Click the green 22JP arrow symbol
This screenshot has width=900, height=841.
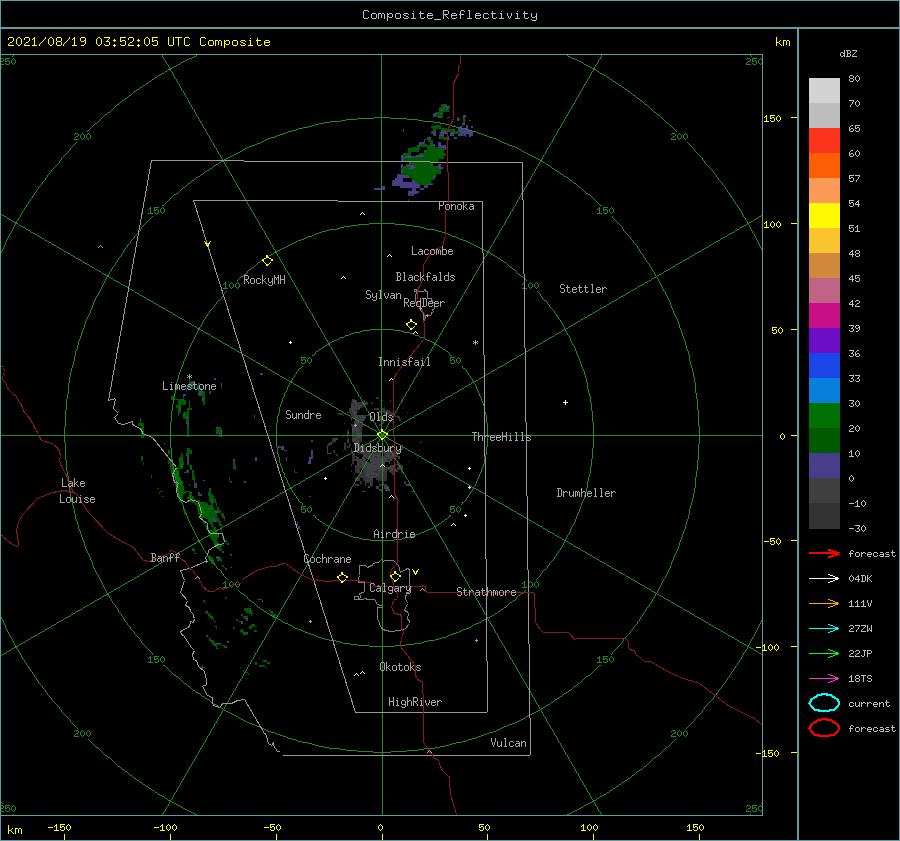click(824, 653)
